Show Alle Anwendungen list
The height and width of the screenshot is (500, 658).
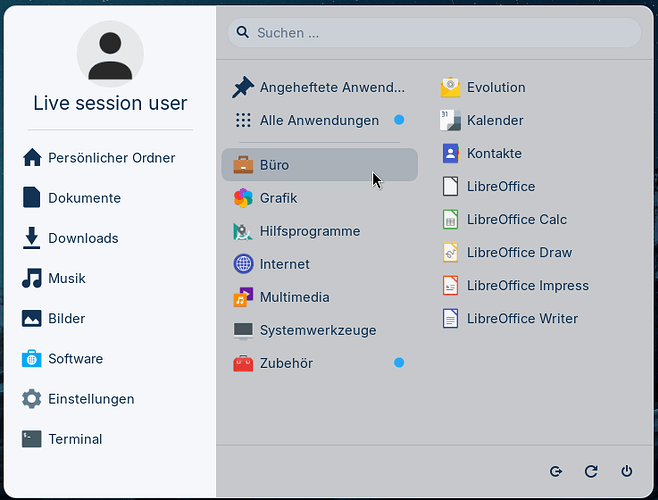coord(320,120)
